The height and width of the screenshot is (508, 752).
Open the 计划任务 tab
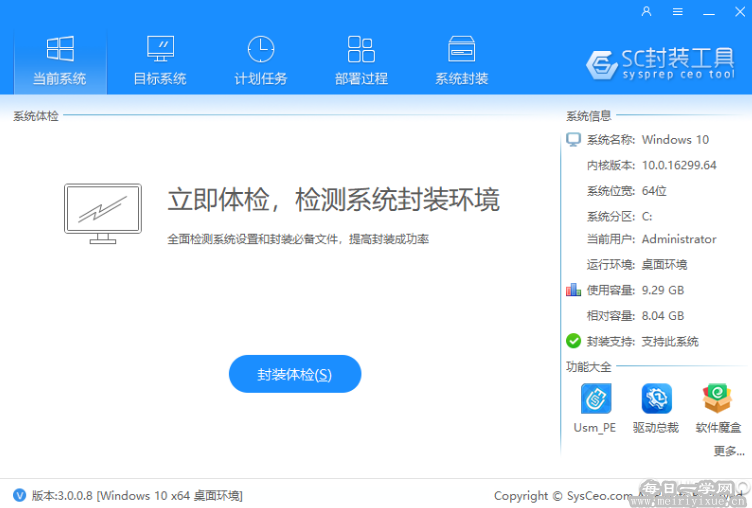(260, 61)
